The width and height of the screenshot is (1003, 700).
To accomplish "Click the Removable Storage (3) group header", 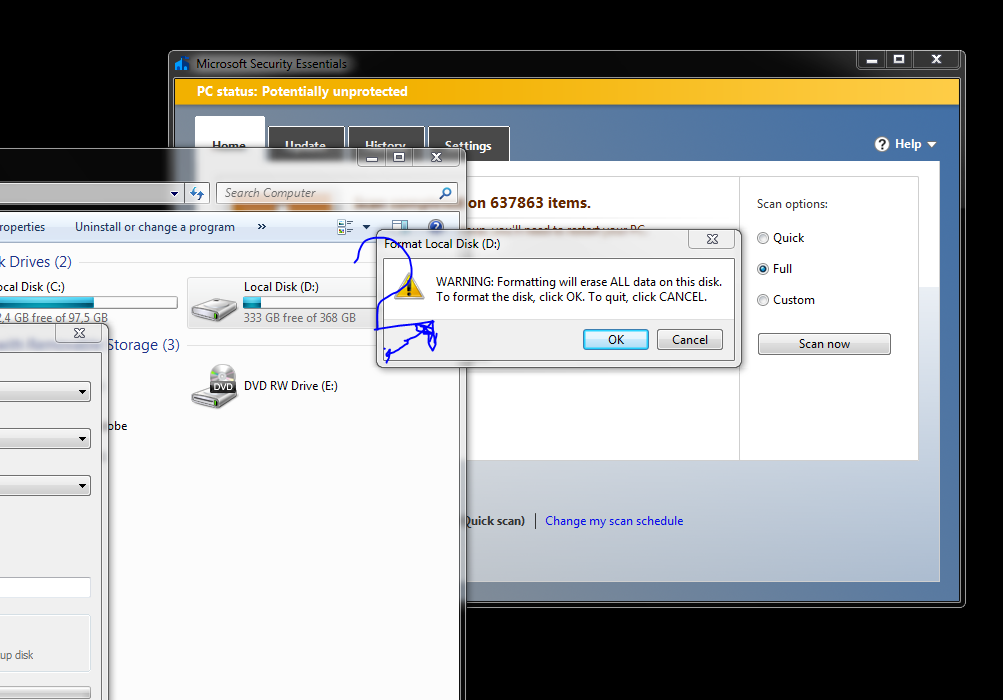I will pyautogui.click(x=143, y=345).
